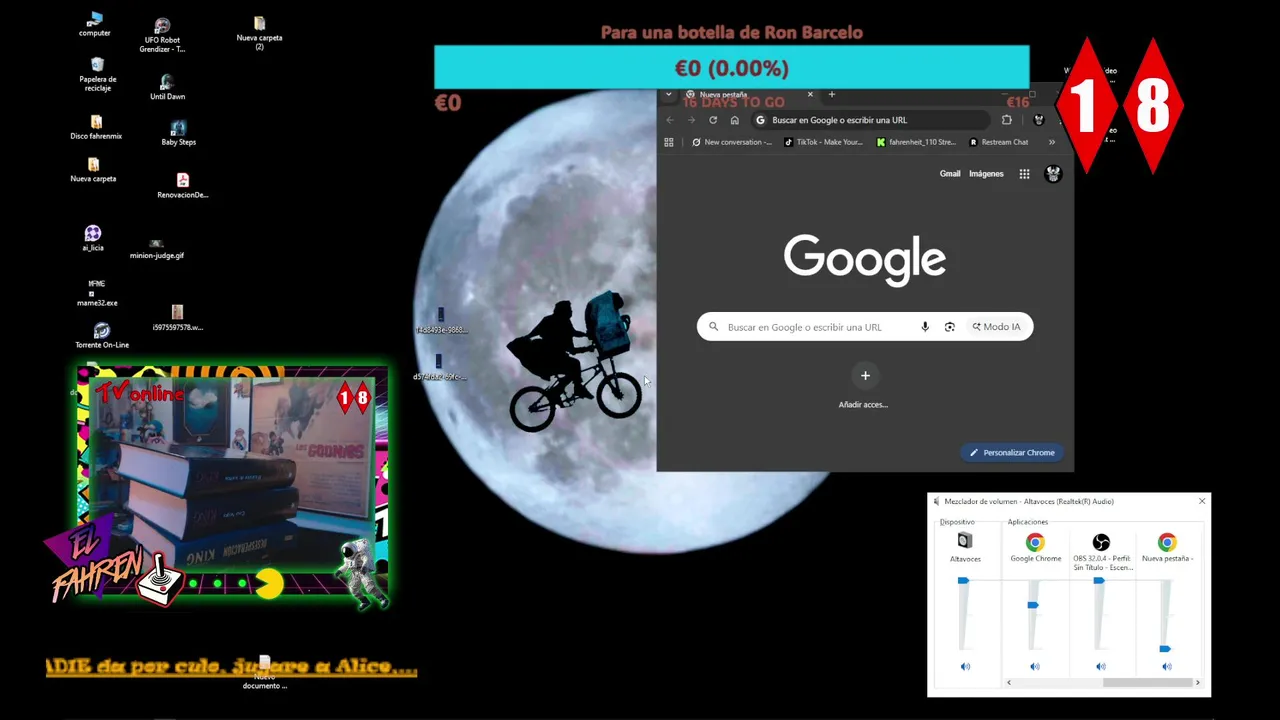Mute the Altavoces device speaker
The image size is (1280, 720).
(965, 666)
